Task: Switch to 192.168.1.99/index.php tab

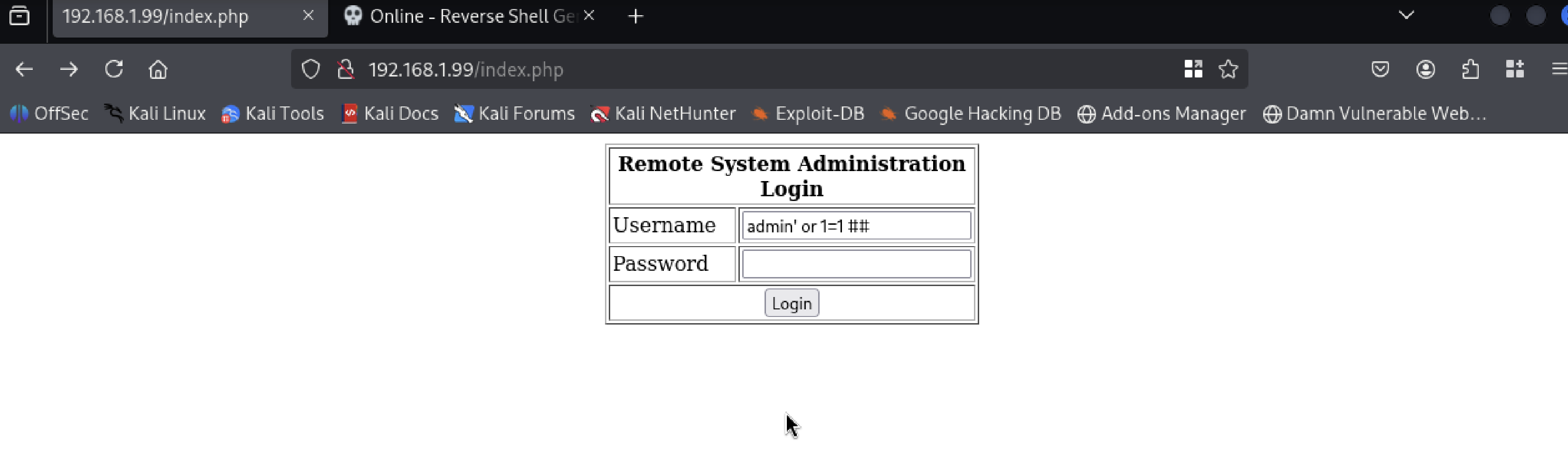Action: pos(190,17)
